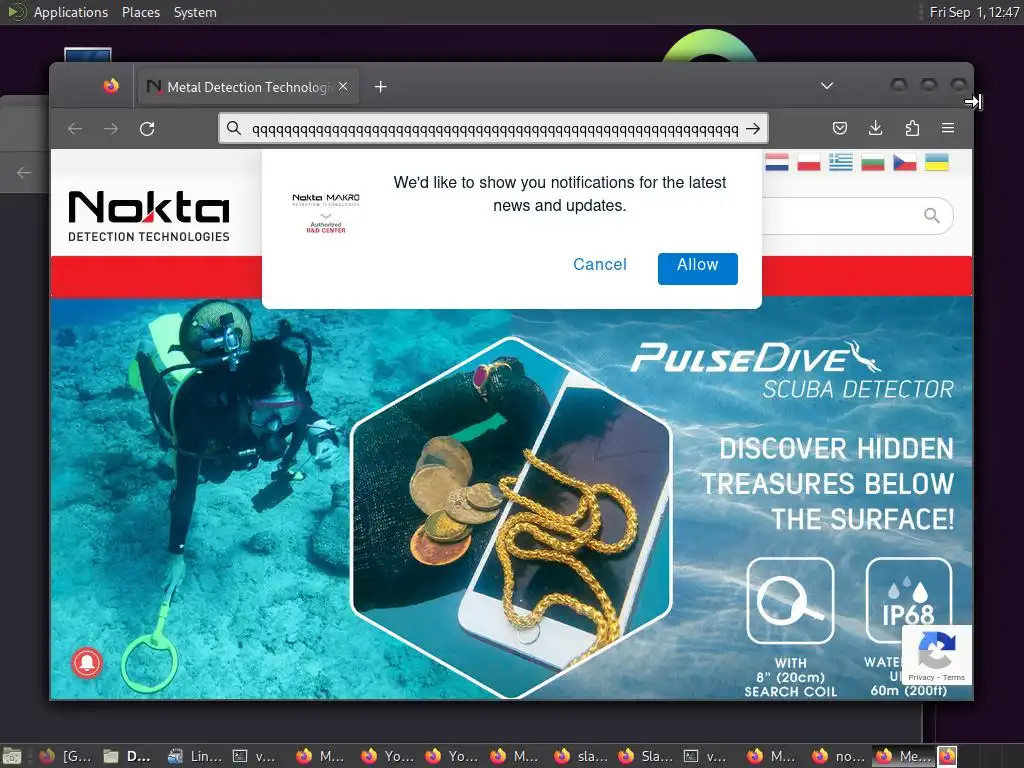Open the Firefox hamburger menu

point(948,128)
